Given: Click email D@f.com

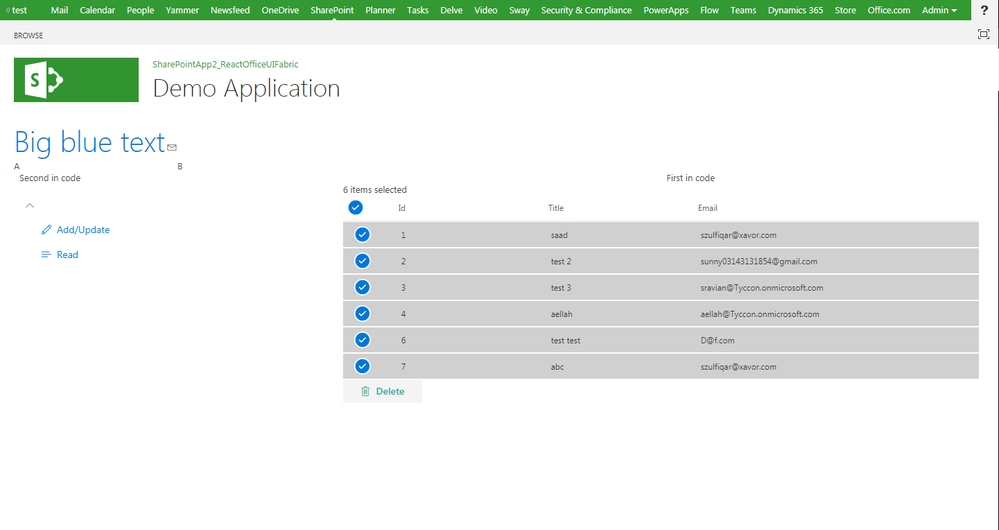Looking at the screenshot, I should (x=717, y=341).
